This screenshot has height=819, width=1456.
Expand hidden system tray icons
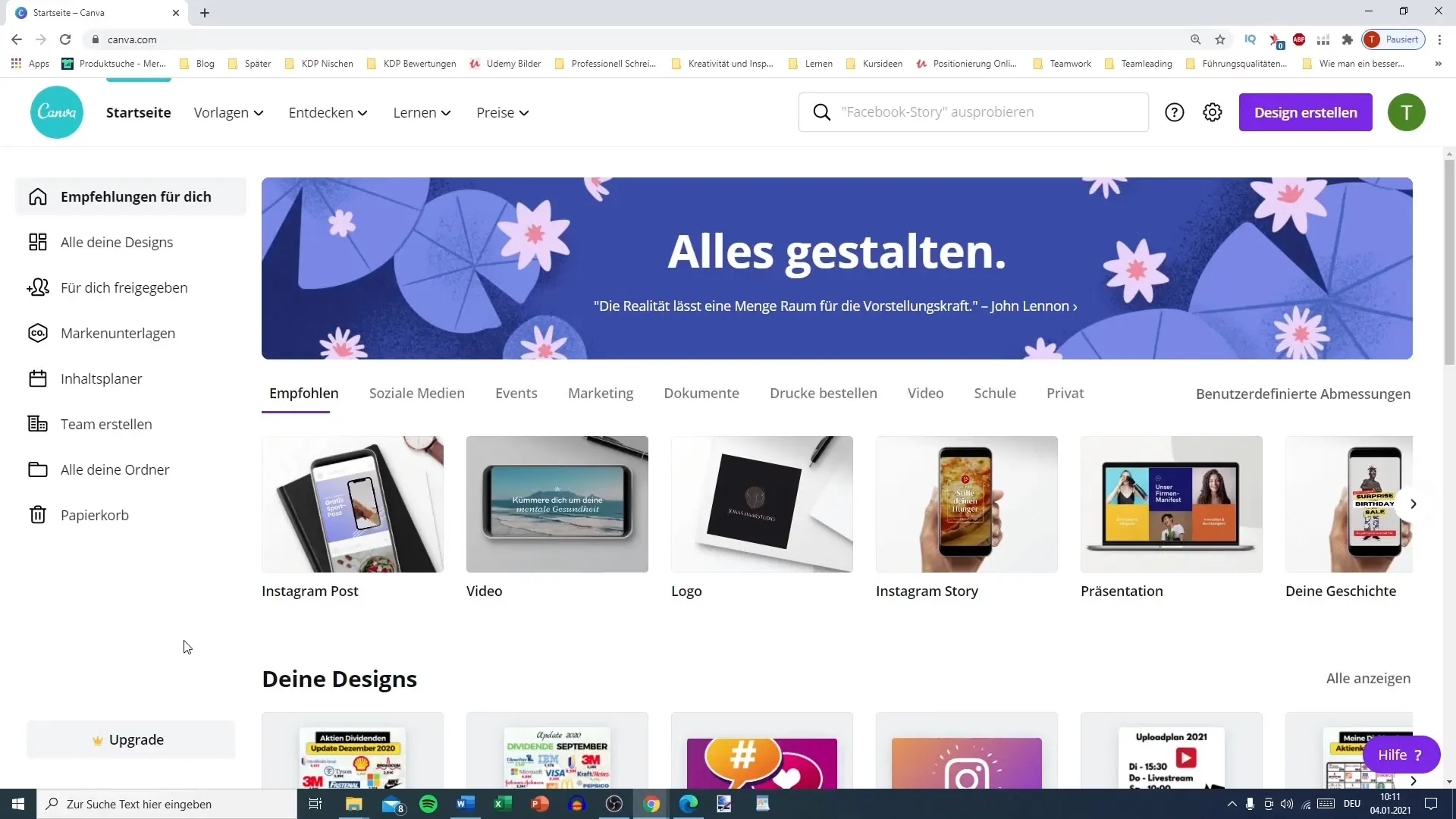point(1232,804)
